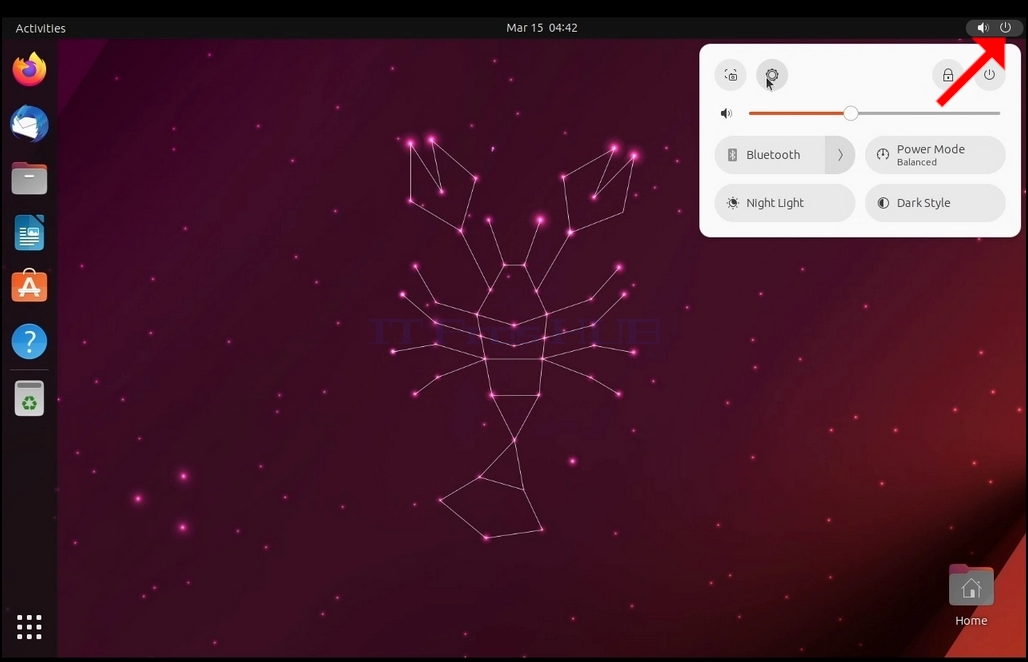Click the top bar power indicator

1005,28
